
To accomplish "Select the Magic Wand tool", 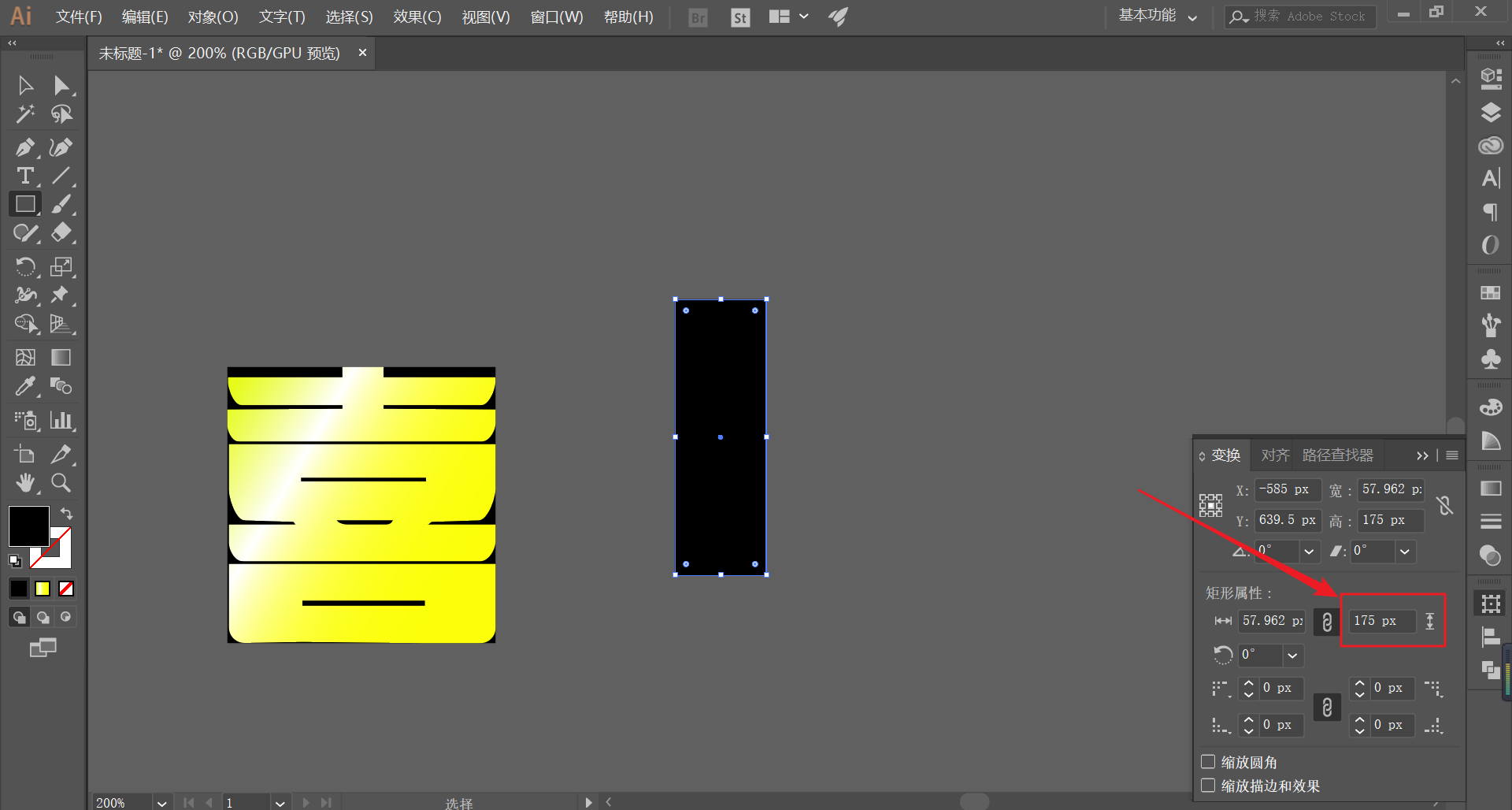I will [x=24, y=114].
